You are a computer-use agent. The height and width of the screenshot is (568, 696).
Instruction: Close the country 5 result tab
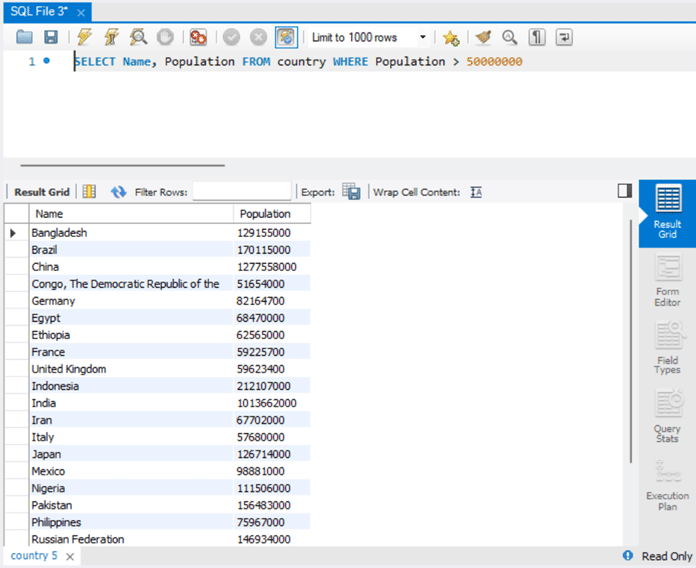click(x=70, y=556)
